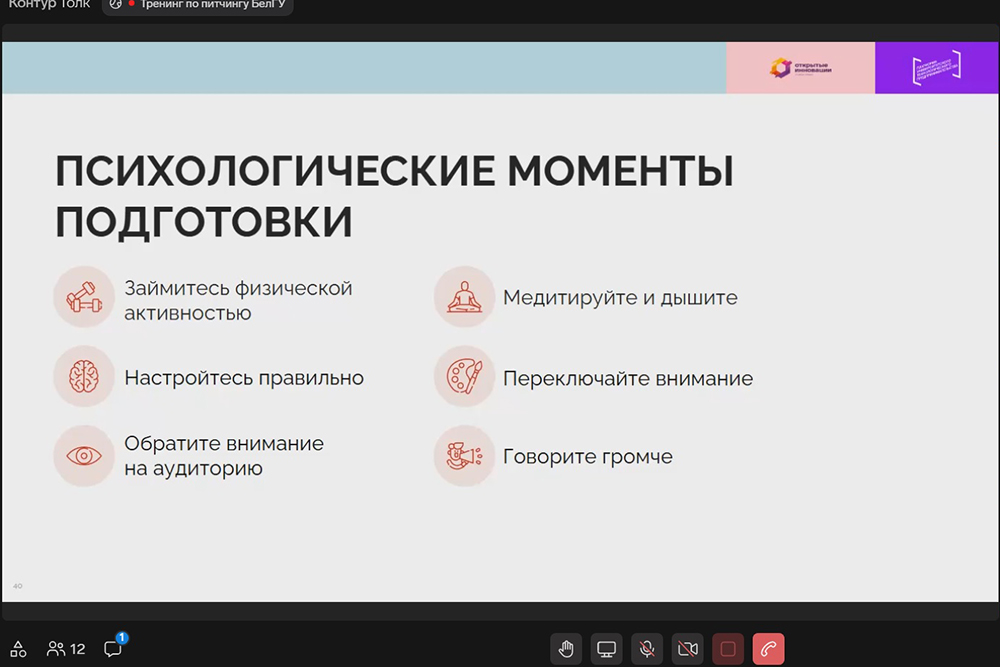Viewport: 1000px width, 667px height.
Task: Click the red recording stop button
Action: [728, 649]
